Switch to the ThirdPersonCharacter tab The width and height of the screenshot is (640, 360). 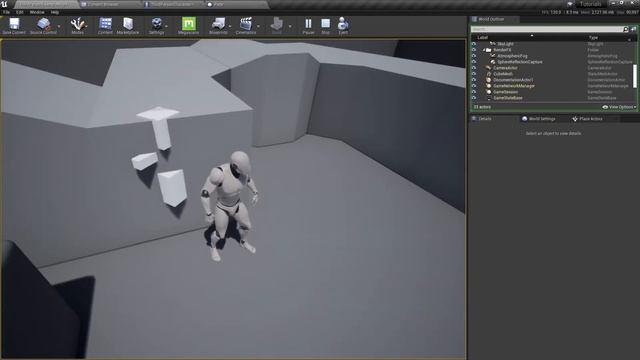(x=173, y=4)
